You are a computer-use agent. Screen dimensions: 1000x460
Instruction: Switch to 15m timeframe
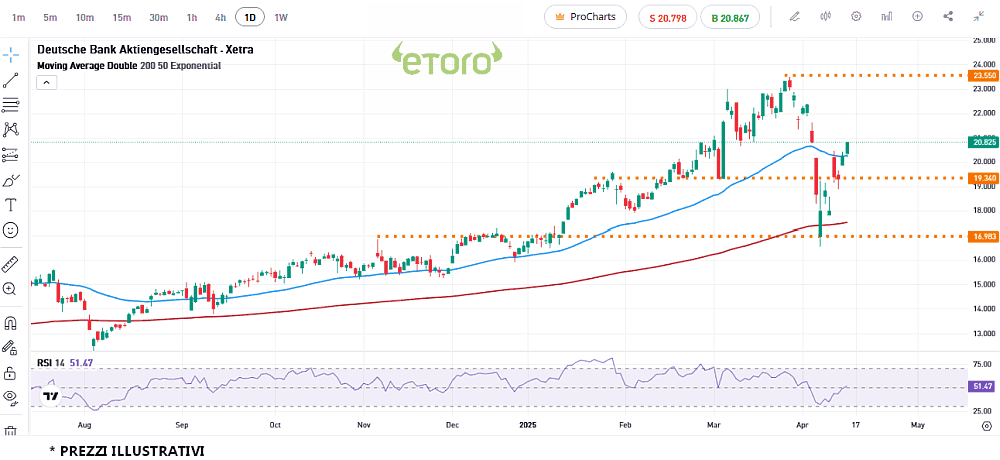pos(121,18)
